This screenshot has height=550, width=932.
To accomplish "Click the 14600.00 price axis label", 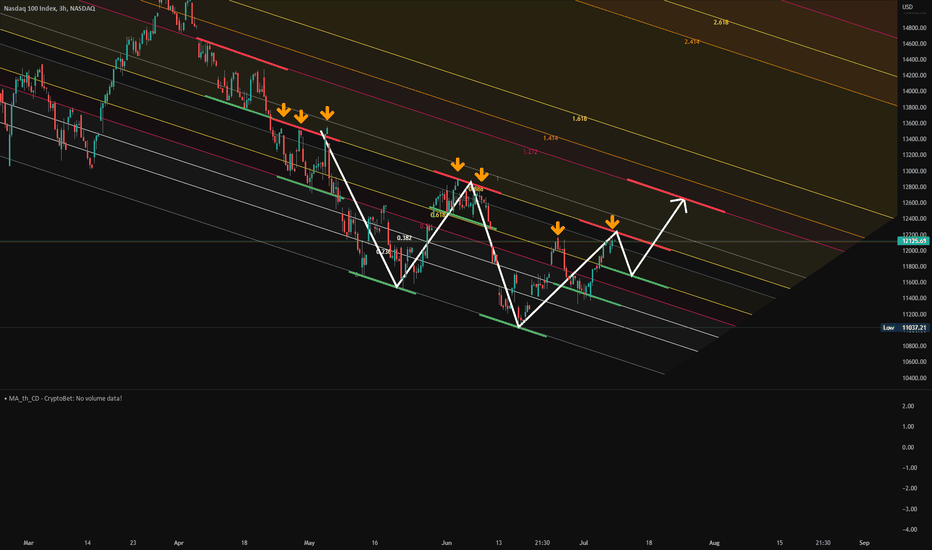I will pos(914,44).
